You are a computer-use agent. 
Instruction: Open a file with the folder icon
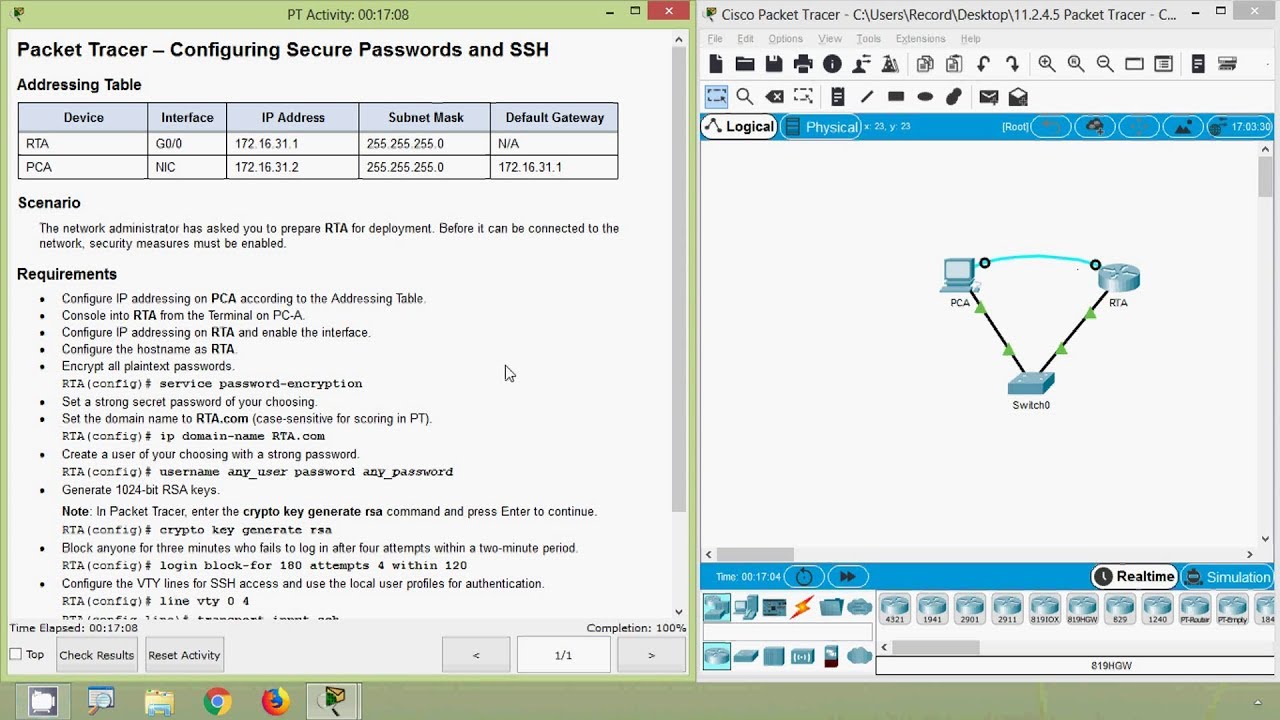[x=745, y=64]
